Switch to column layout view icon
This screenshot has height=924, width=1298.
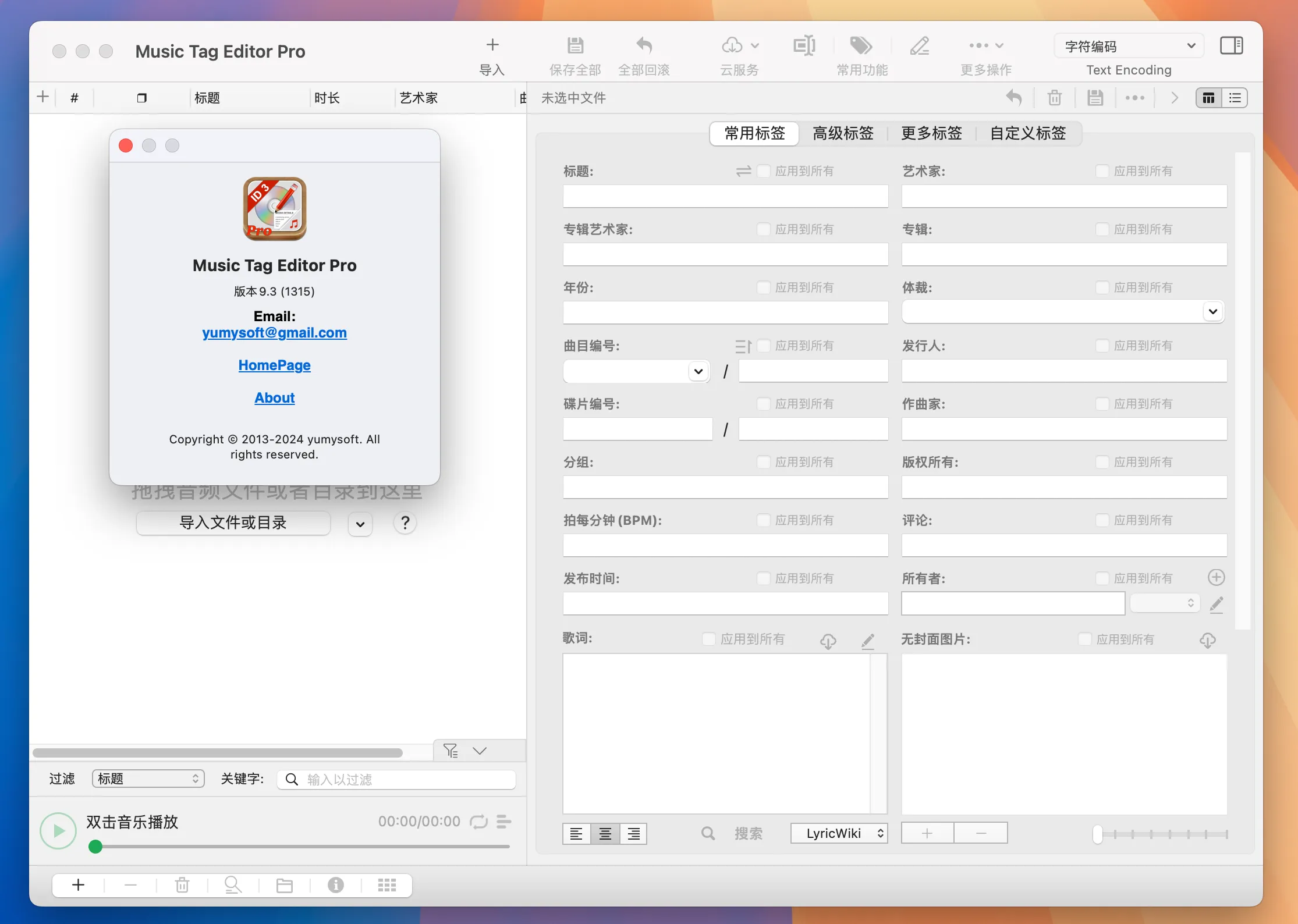[x=1209, y=98]
